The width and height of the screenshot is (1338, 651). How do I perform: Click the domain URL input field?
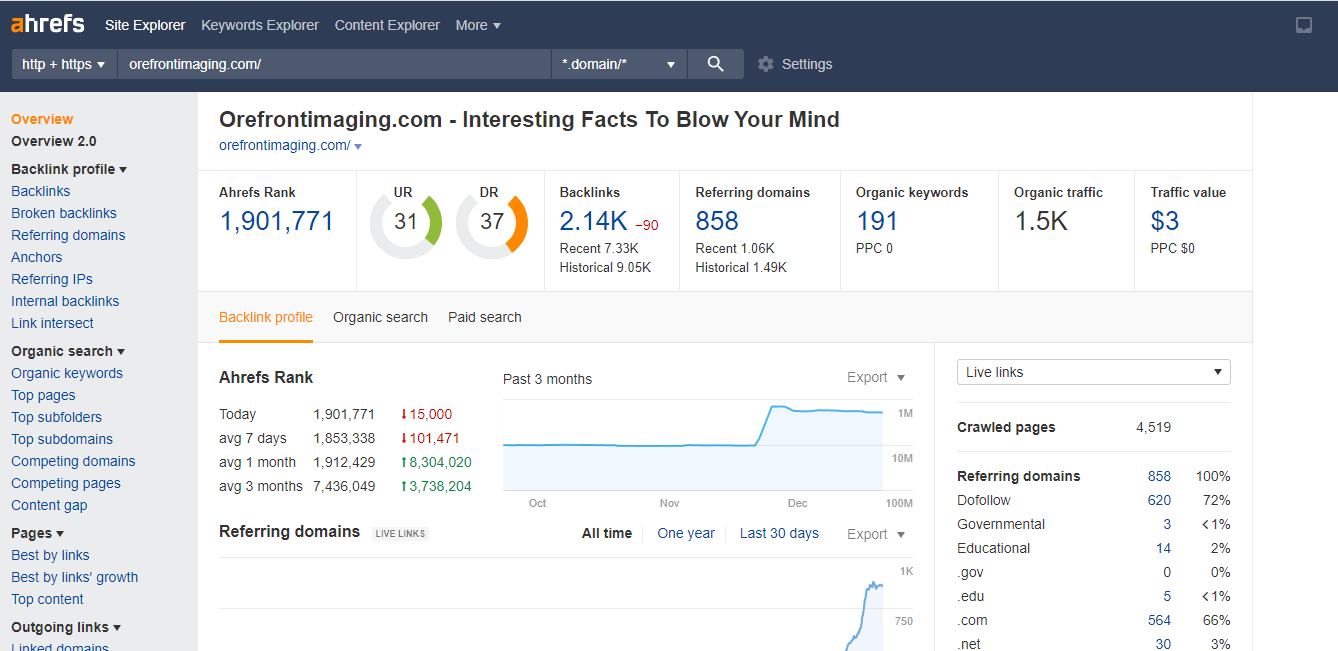tap(334, 64)
